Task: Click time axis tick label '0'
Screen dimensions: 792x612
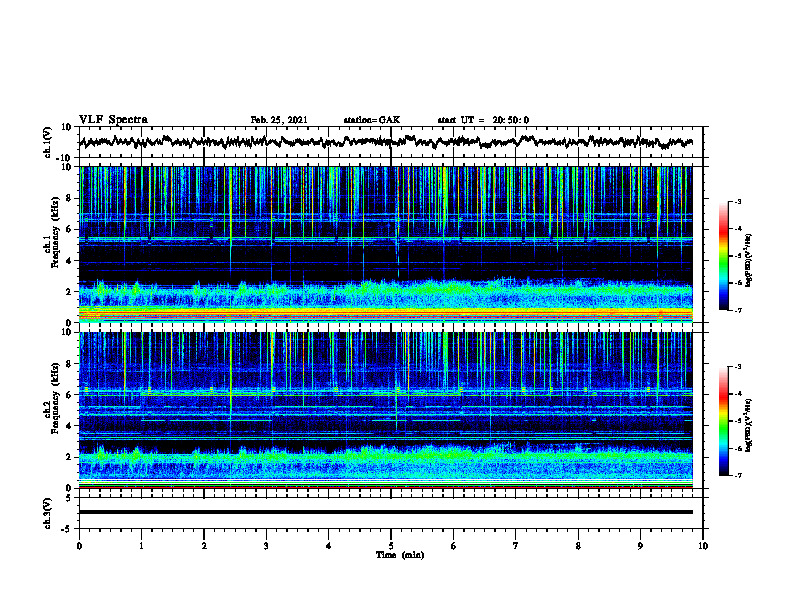Action: 79,546
